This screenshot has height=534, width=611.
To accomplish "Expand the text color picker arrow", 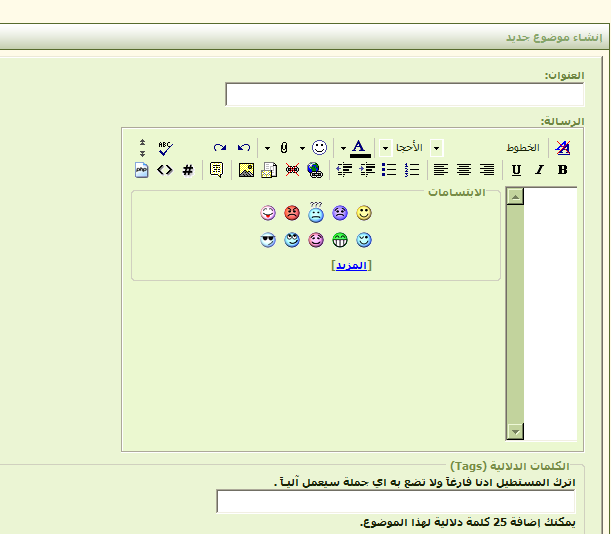I will click(343, 148).
